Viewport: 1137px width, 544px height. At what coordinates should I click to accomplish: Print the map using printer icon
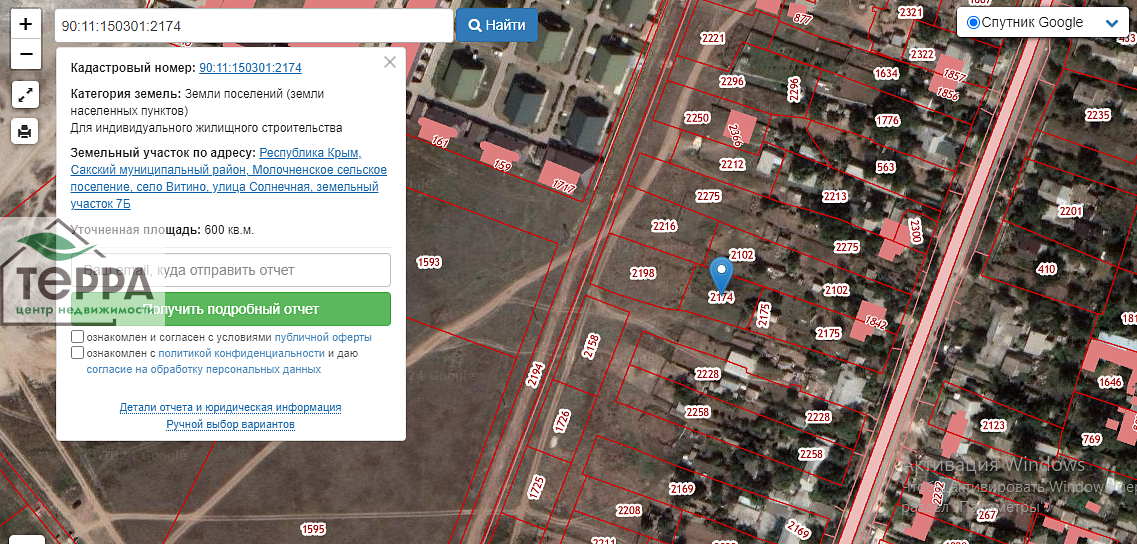(x=26, y=130)
